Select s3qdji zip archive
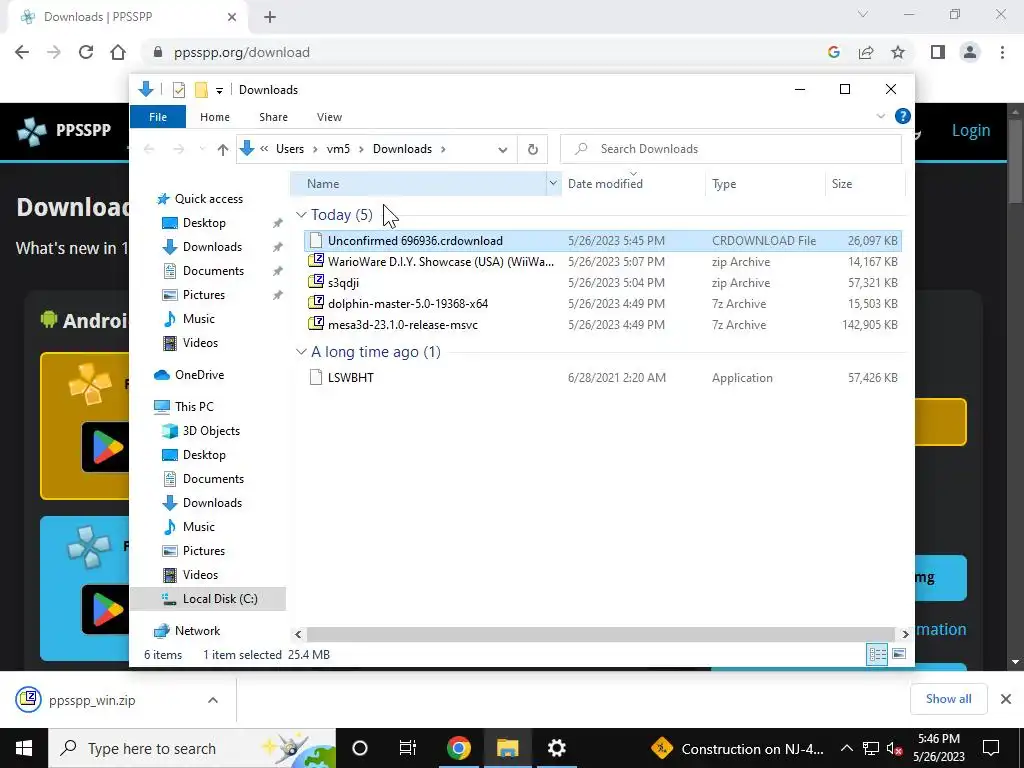Screen dimensions: 1024x768 pyautogui.click(x=602, y=282)
